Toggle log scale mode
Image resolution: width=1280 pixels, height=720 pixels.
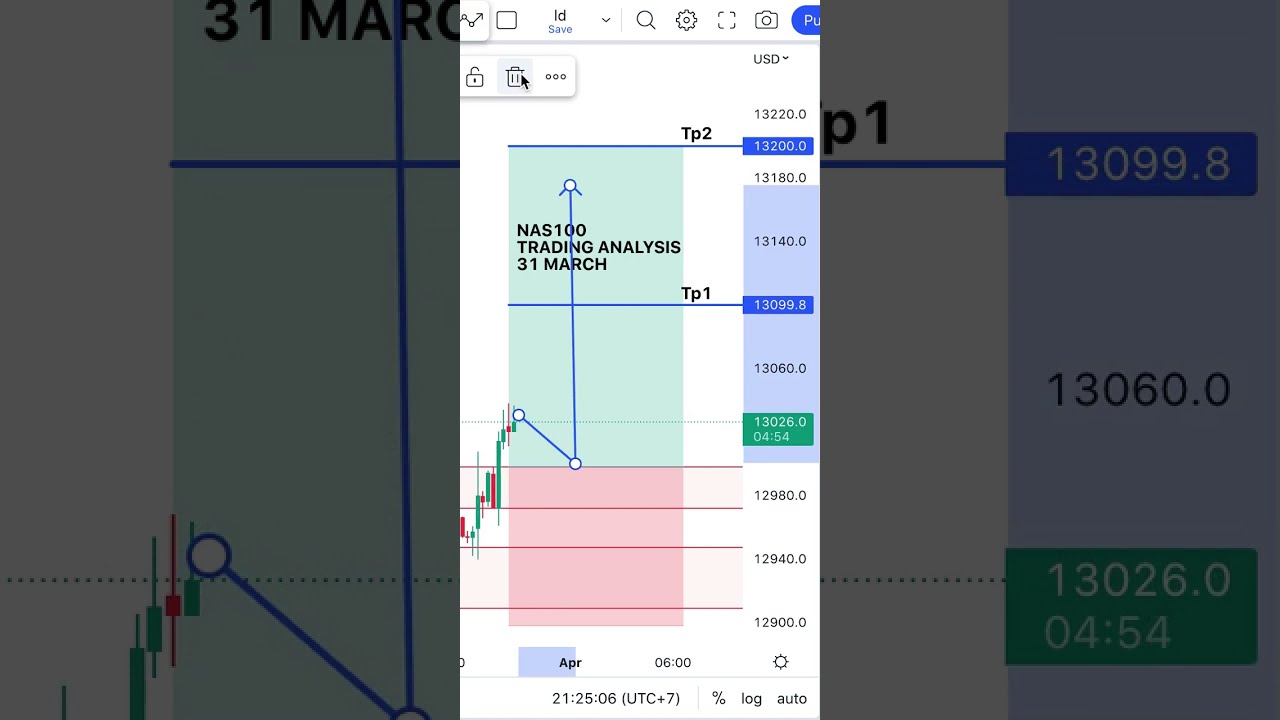(x=751, y=699)
